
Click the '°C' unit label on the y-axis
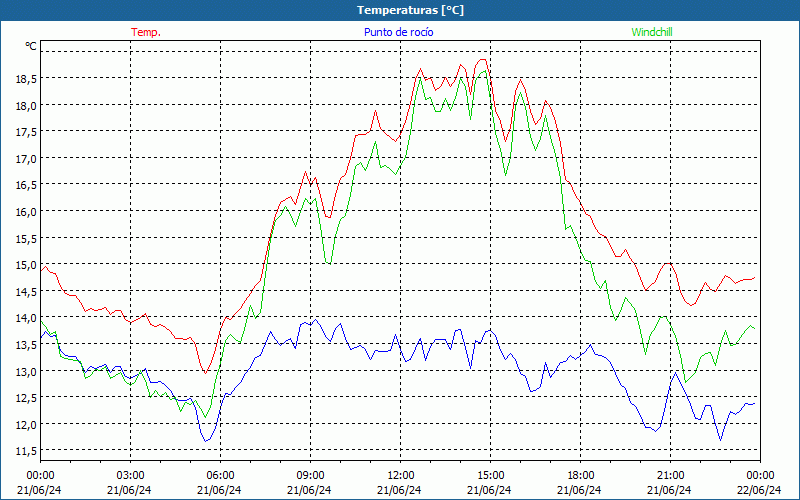(31, 46)
